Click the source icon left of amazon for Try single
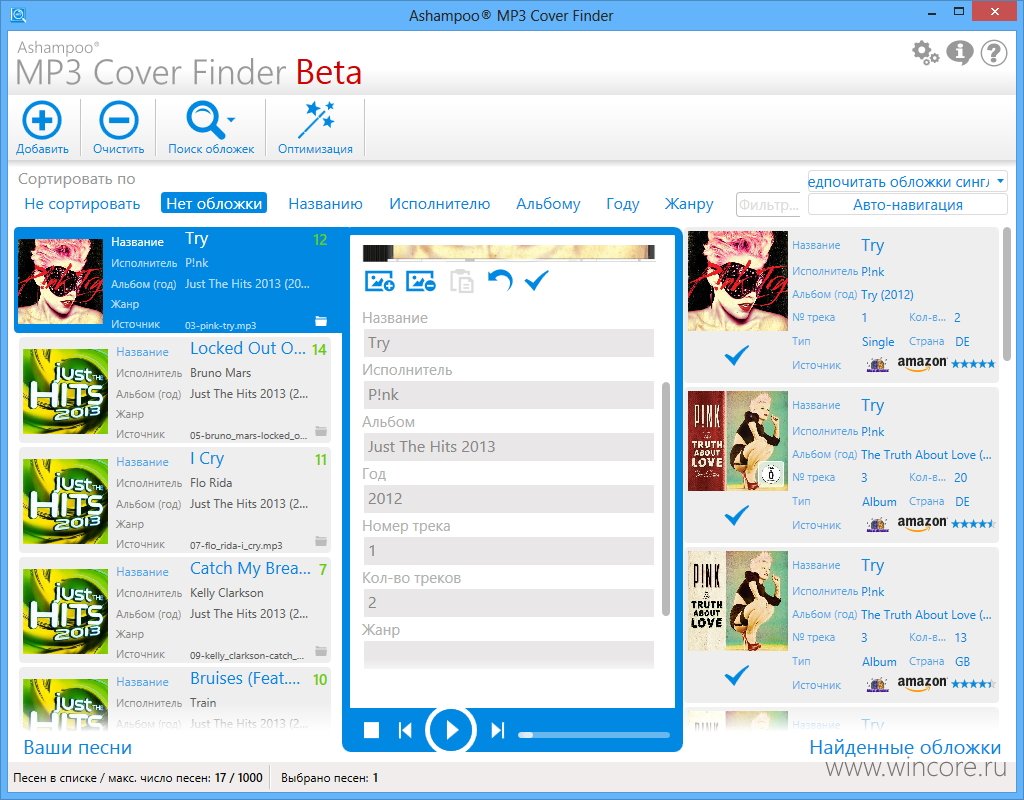Viewport: 1024px width, 800px height. click(x=877, y=364)
